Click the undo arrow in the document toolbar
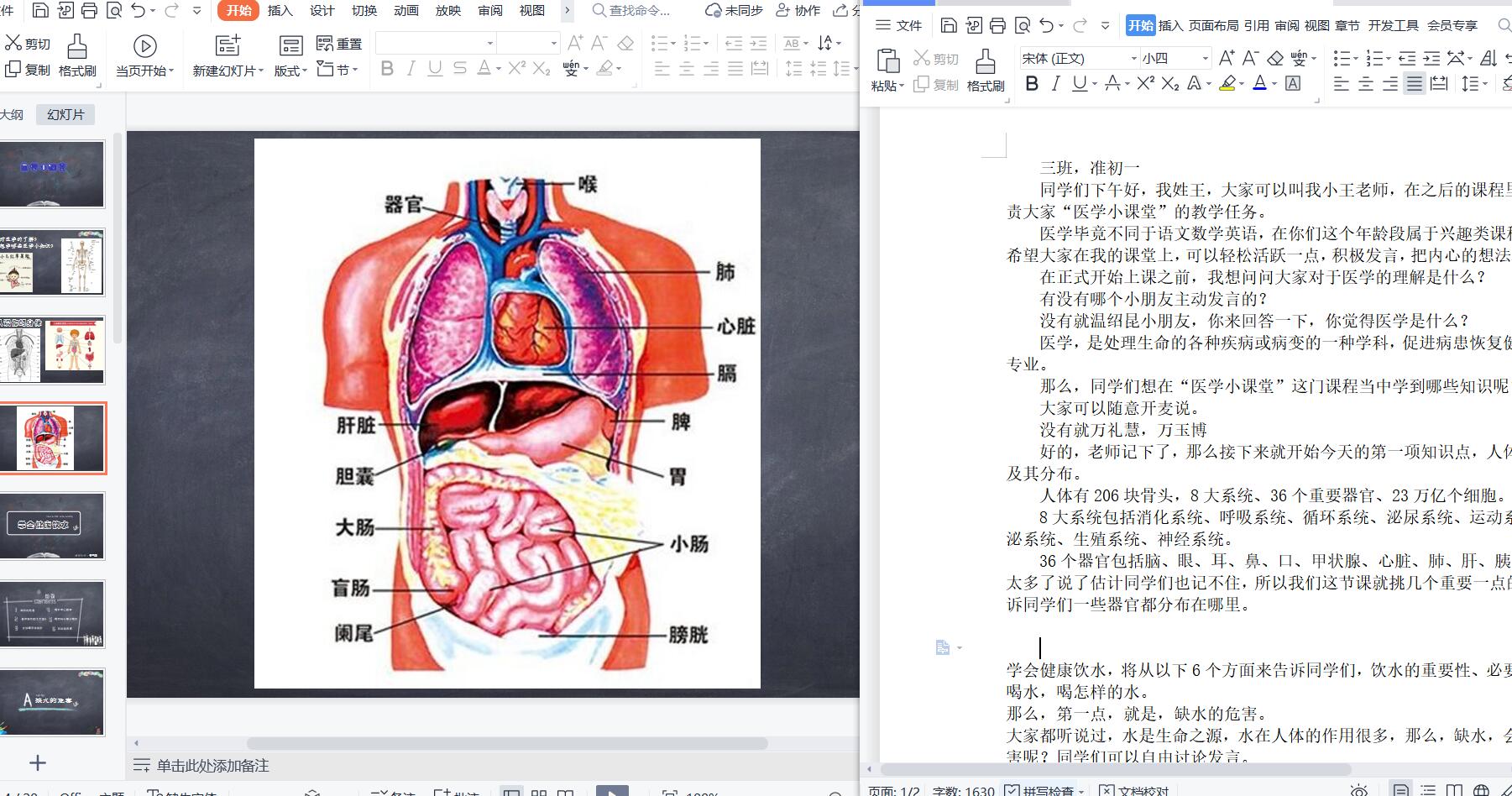Viewport: 1512px width, 796px height. (1047, 25)
